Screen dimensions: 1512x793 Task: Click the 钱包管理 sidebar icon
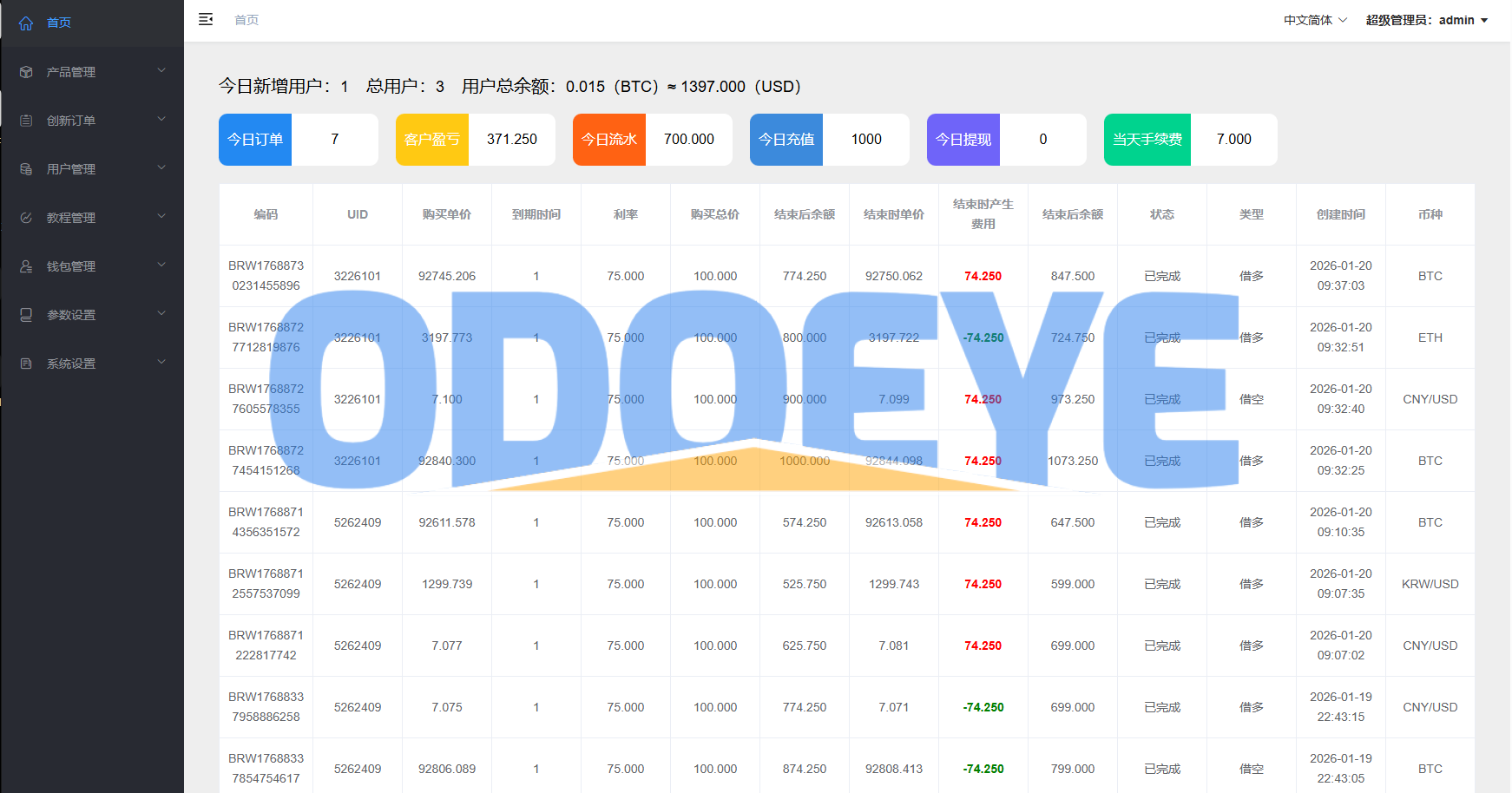26,266
